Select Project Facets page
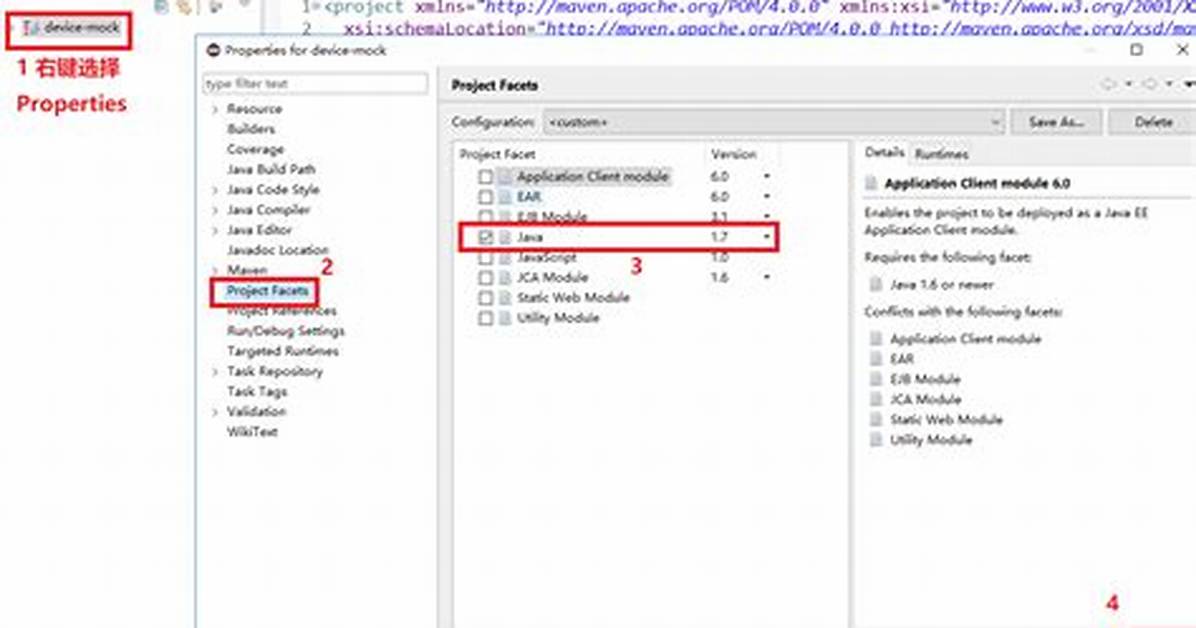The height and width of the screenshot is (628, 1196). click(x=267, y=291)
